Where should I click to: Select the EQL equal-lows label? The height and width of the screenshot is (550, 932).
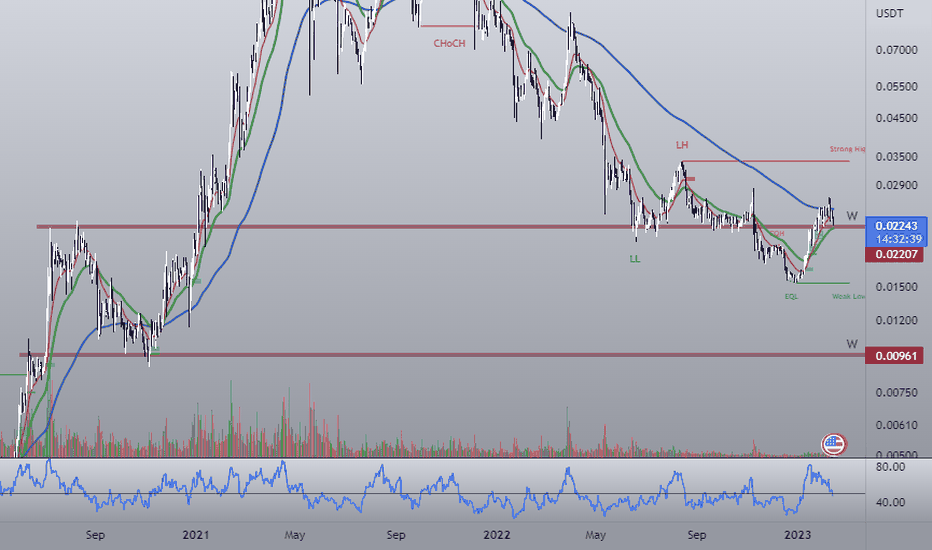[791, 296]
